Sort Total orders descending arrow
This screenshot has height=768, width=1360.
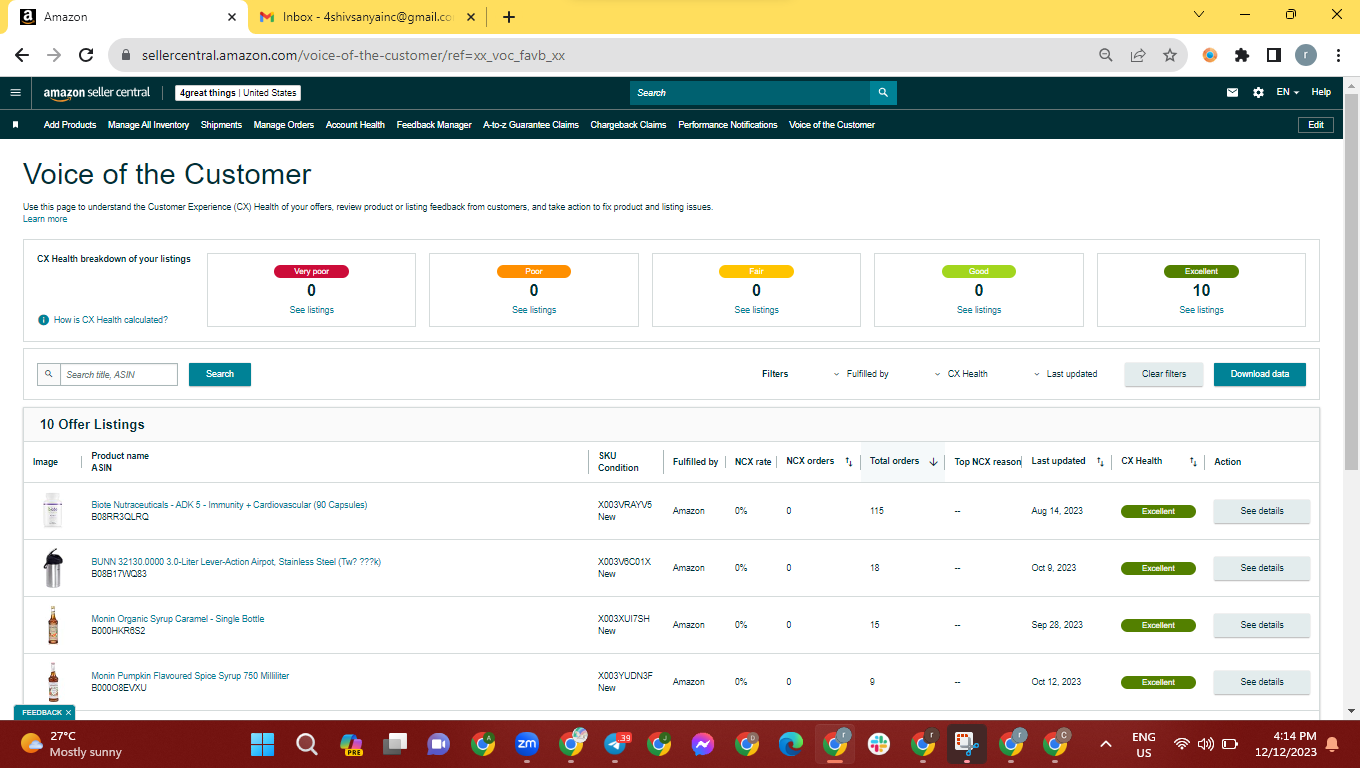point(933,462)
